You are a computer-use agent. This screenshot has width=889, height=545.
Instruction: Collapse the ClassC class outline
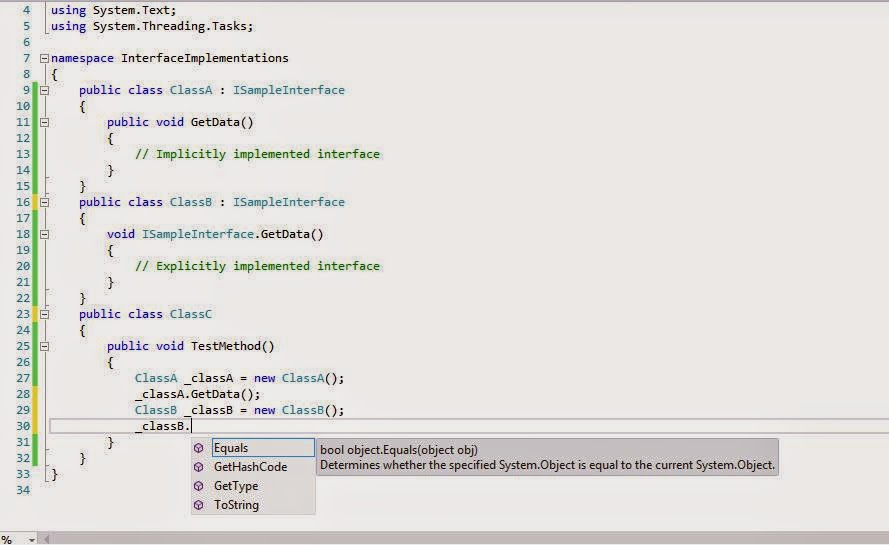click(44, 314)
